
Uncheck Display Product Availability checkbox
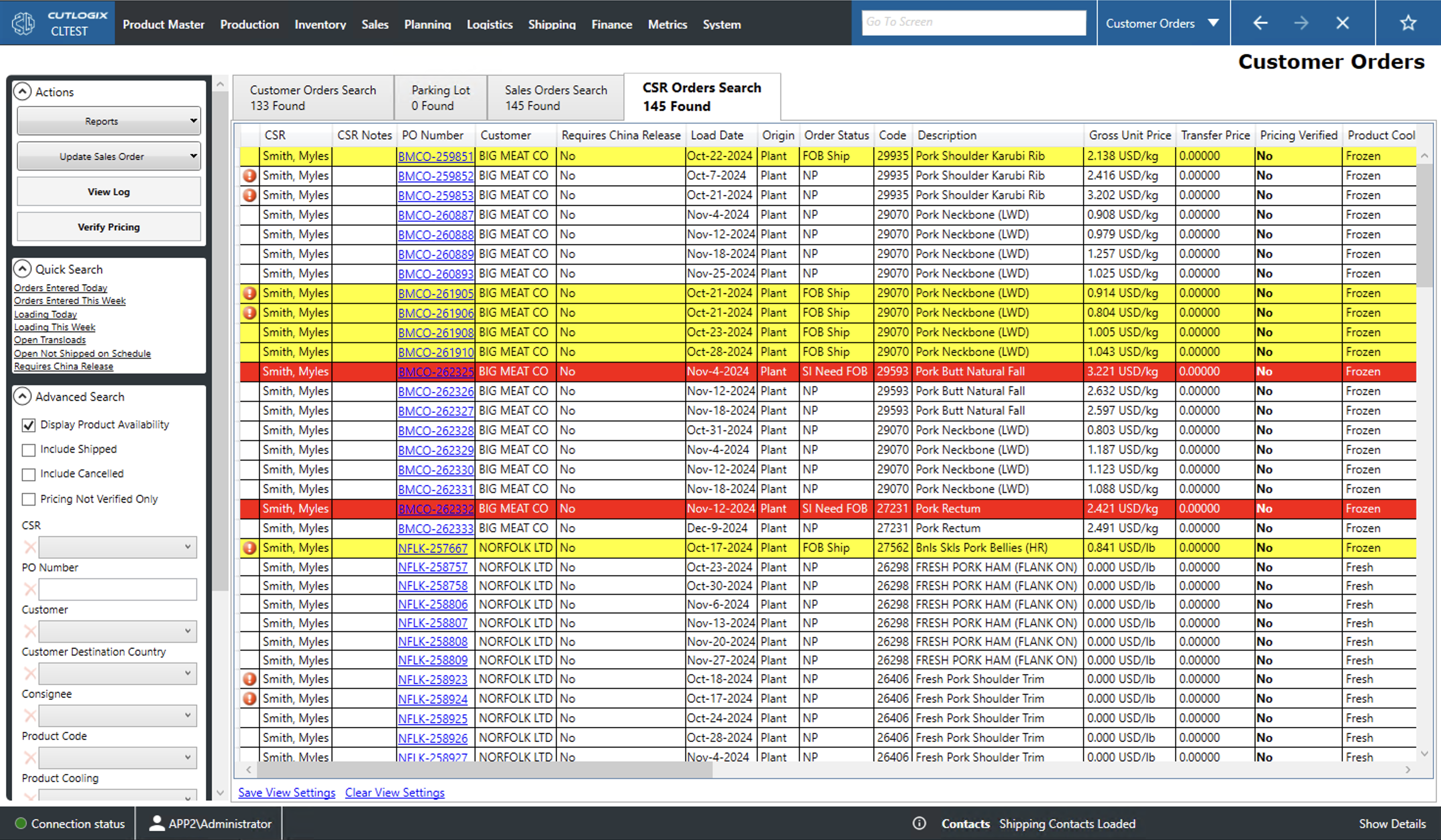tap(28, 425)
